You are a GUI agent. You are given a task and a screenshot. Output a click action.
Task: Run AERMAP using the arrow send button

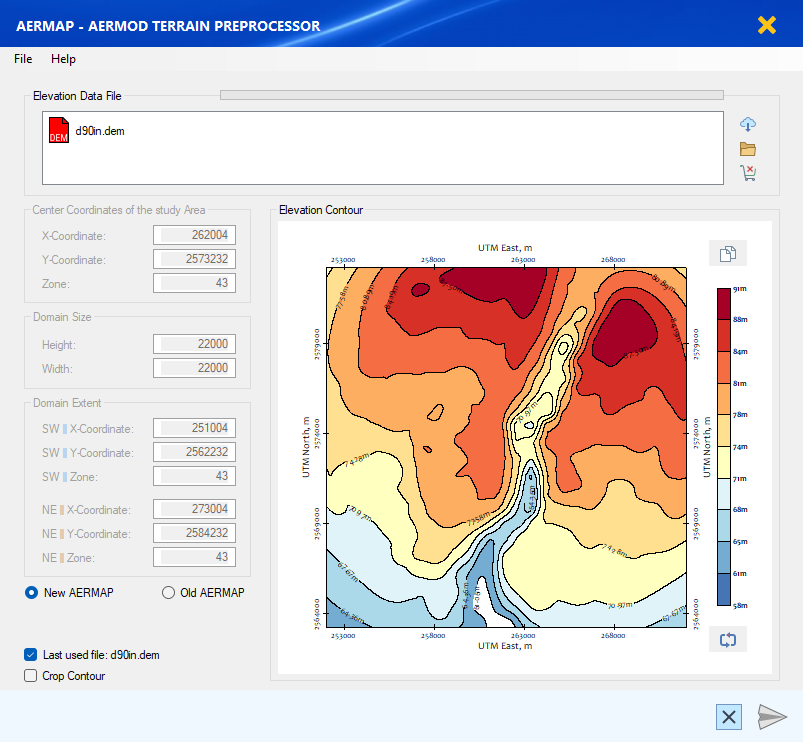click(772, 716)
